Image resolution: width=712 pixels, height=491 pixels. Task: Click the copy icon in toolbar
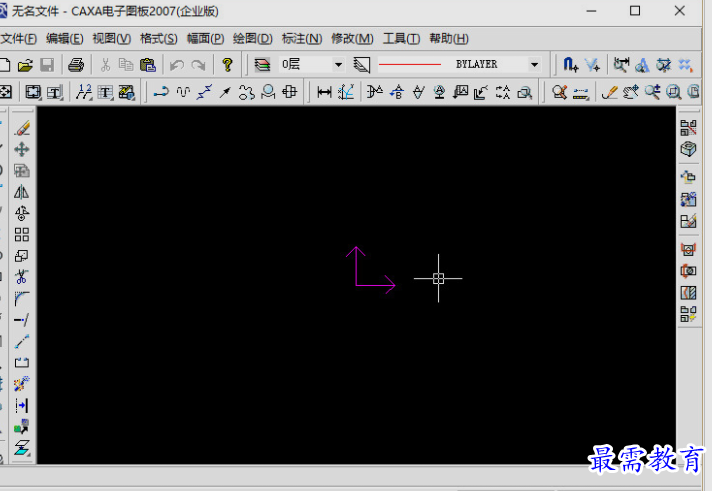(x=126, y=65)
